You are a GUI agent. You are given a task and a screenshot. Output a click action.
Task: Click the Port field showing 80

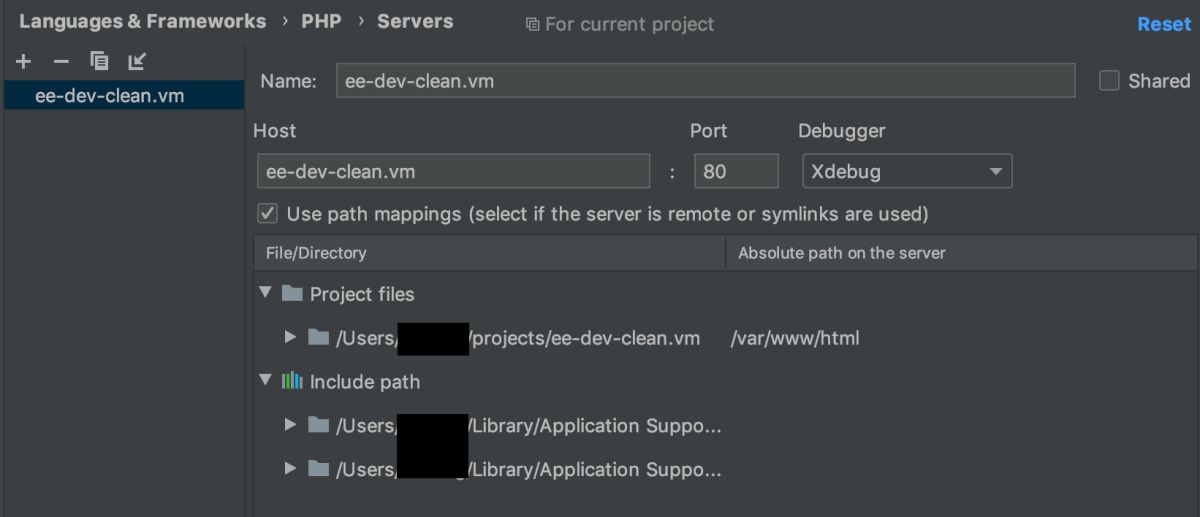(x=736, y=171)
